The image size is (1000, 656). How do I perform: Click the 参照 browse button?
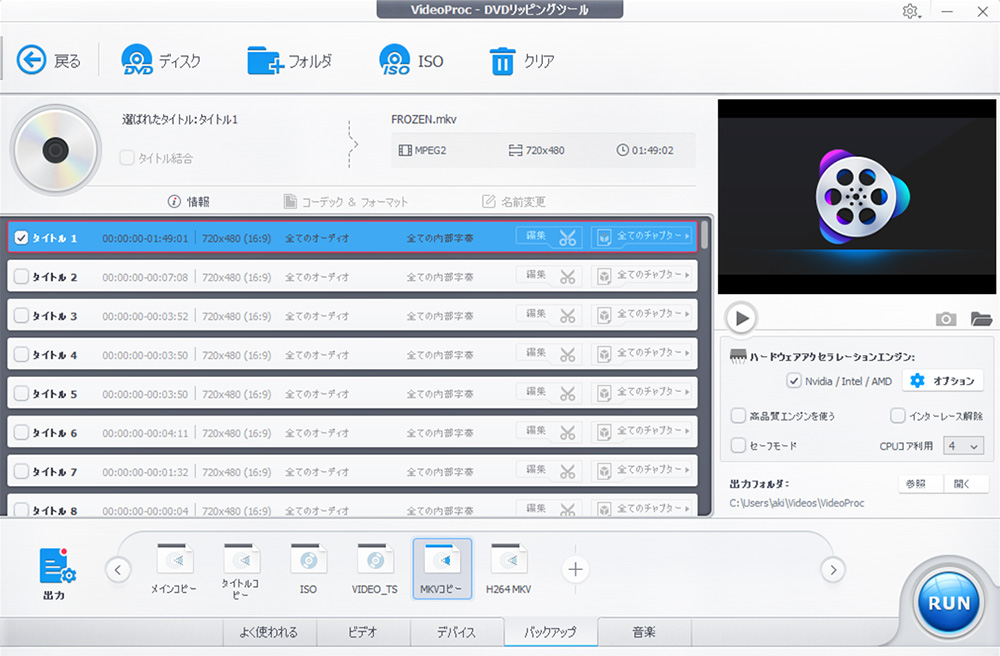pos(916,484)
